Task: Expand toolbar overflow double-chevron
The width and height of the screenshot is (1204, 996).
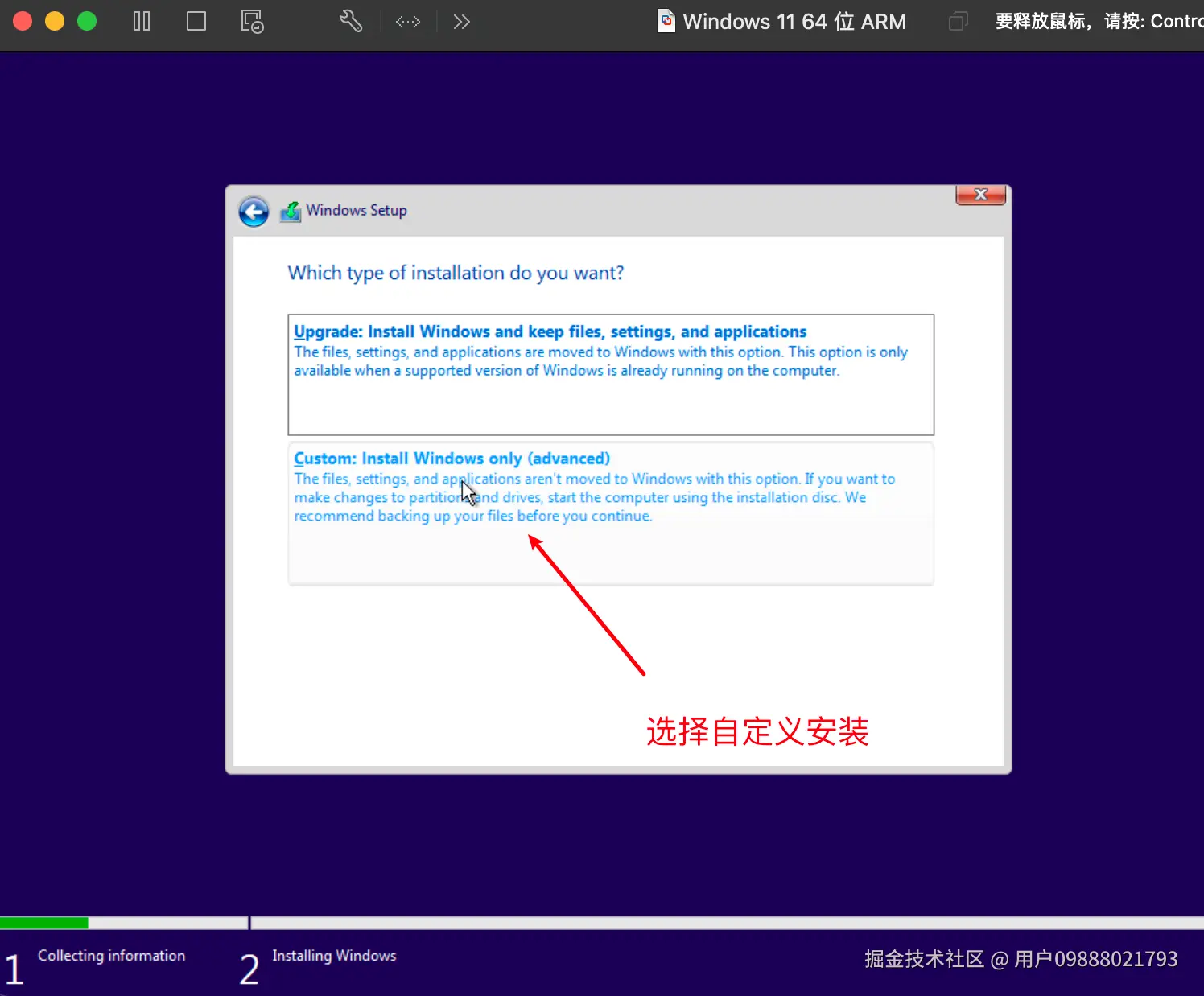Action: click(461, 22)
